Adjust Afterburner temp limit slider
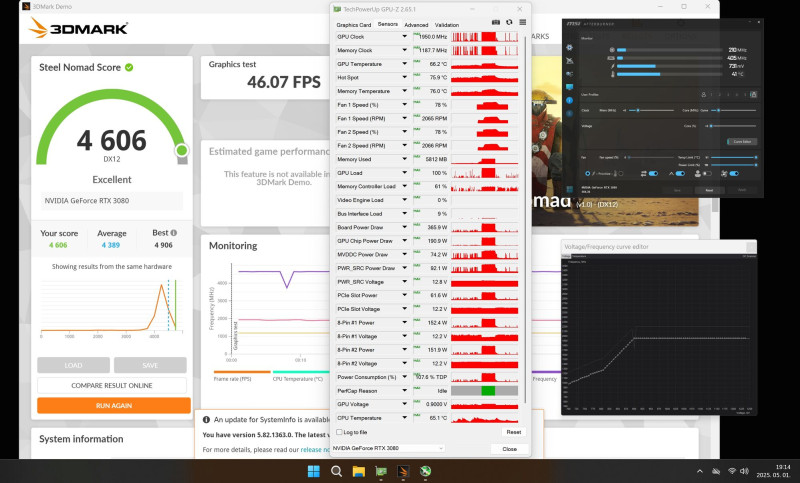Image resolution: width=800 pixels, height=483 pixels. (734, 158)
